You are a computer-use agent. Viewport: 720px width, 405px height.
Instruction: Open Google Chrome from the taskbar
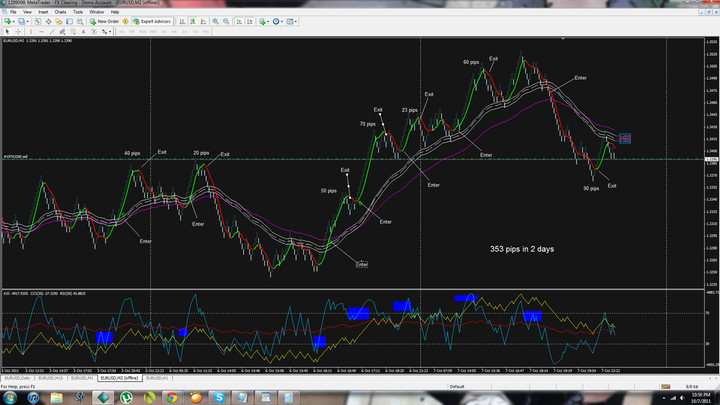tap(172, 396)
